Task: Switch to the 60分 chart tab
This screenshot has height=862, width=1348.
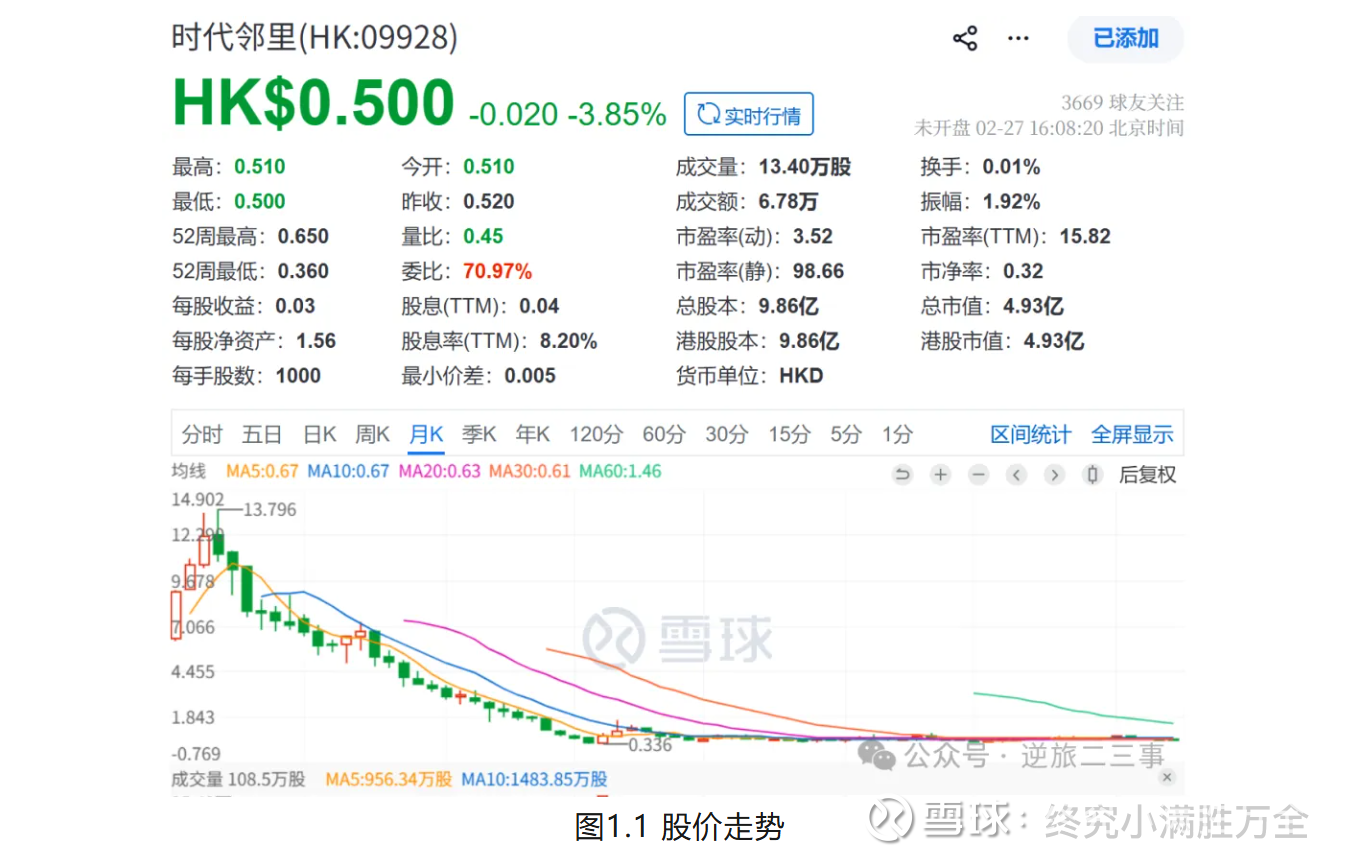Action: [664, 434]
